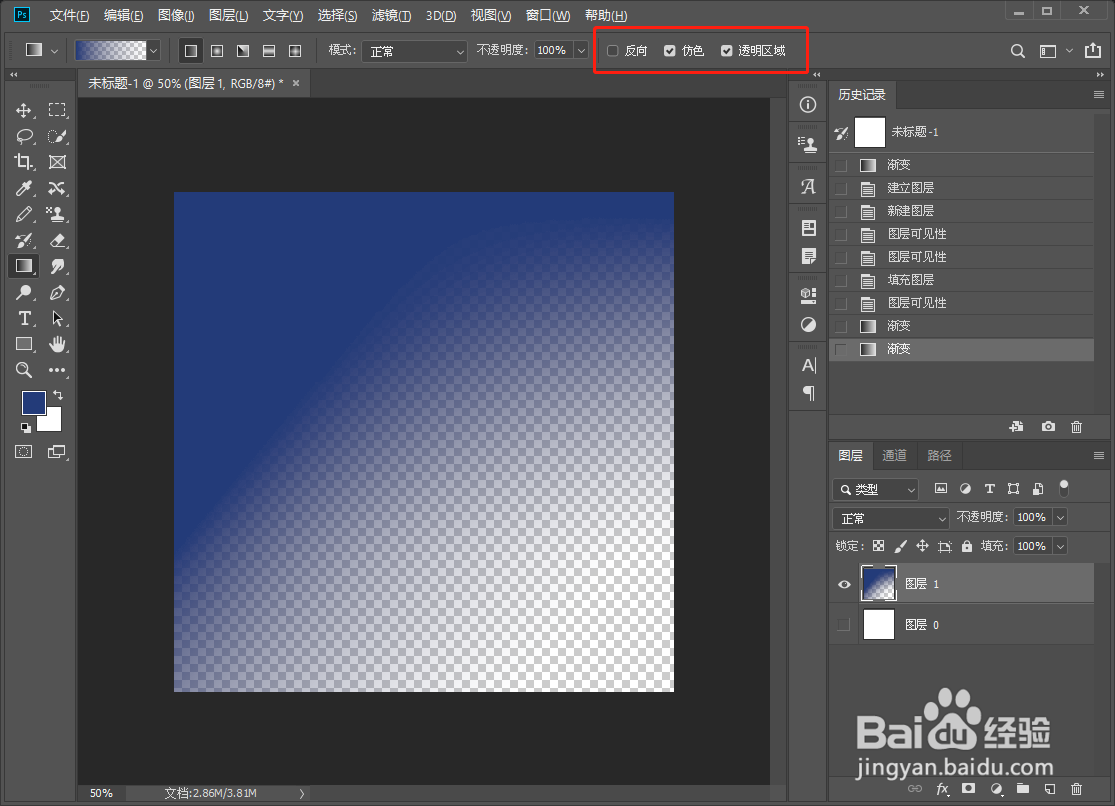Select the Rectangular Marquee tool
1115x806 pixels.
point(57,110)
